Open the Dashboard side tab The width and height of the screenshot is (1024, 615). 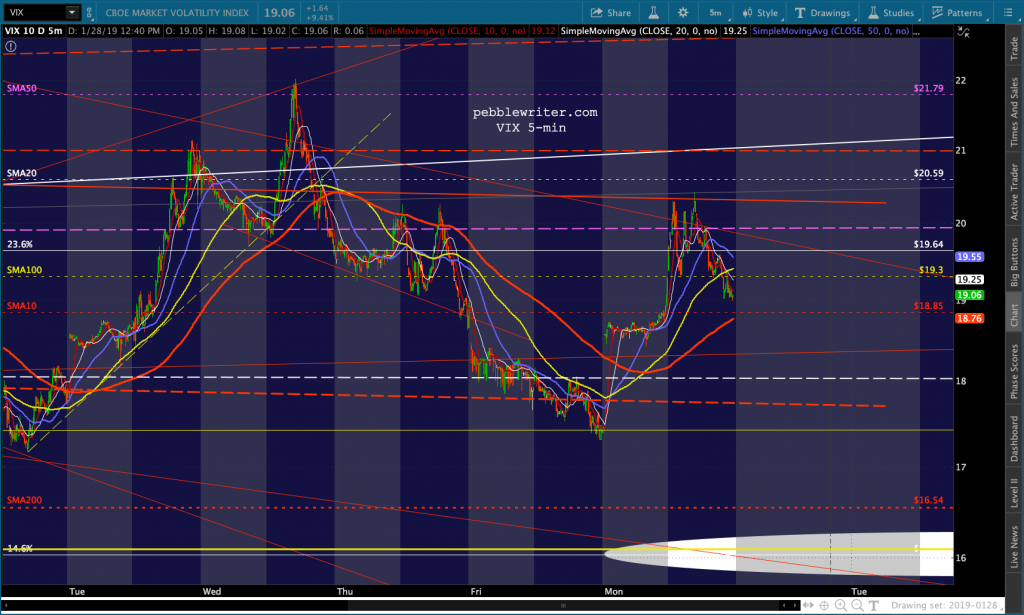click(1014, 439)
